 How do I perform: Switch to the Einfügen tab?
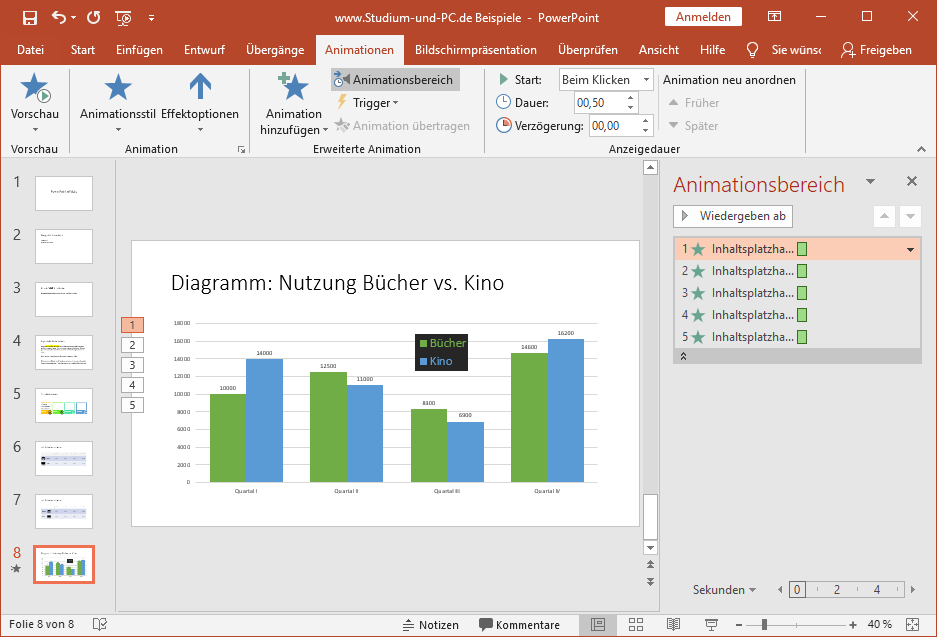tap(139, 50)
